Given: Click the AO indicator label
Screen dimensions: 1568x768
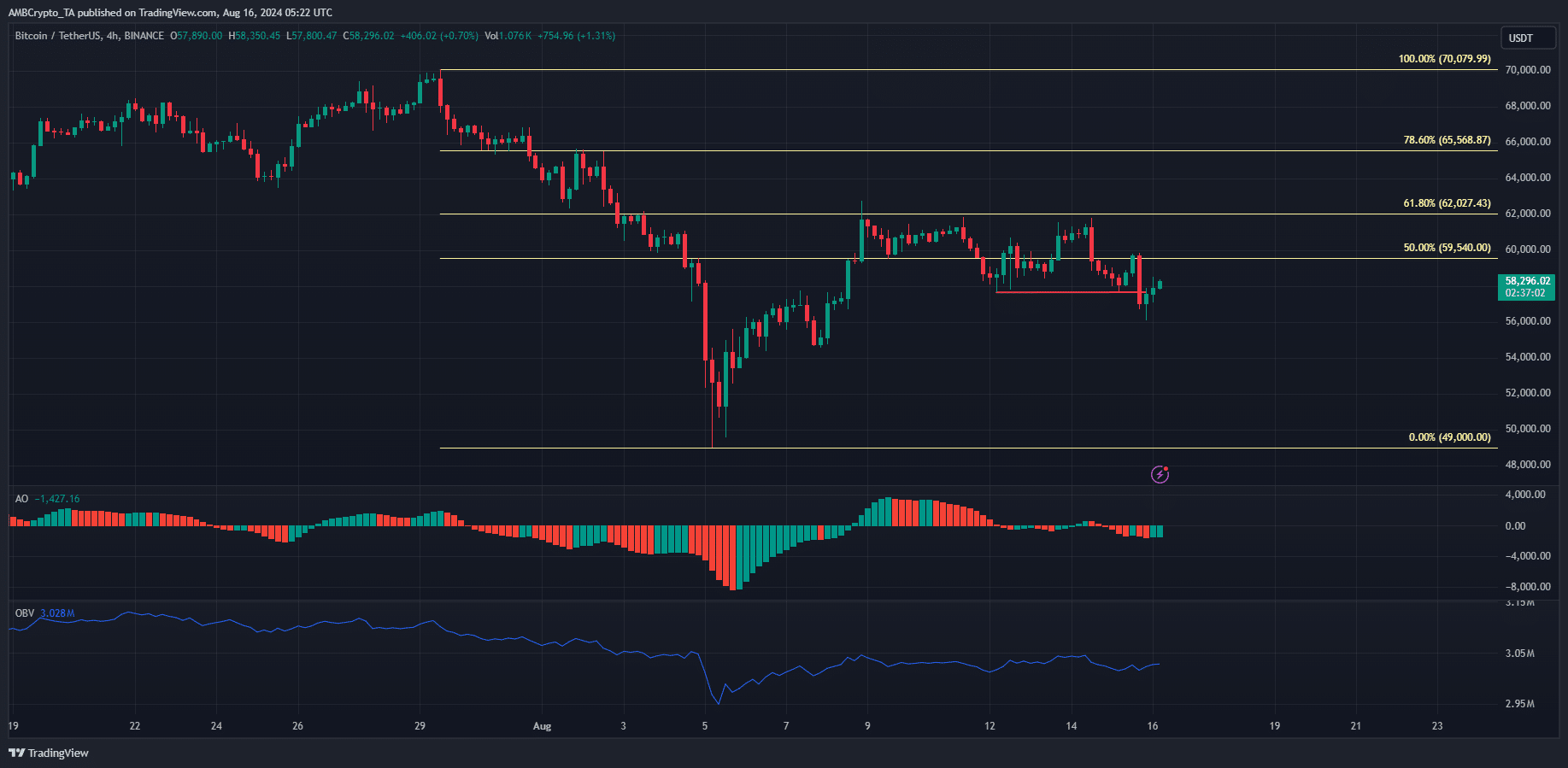Looking at the screenshot, I should [x=21, y=499].
